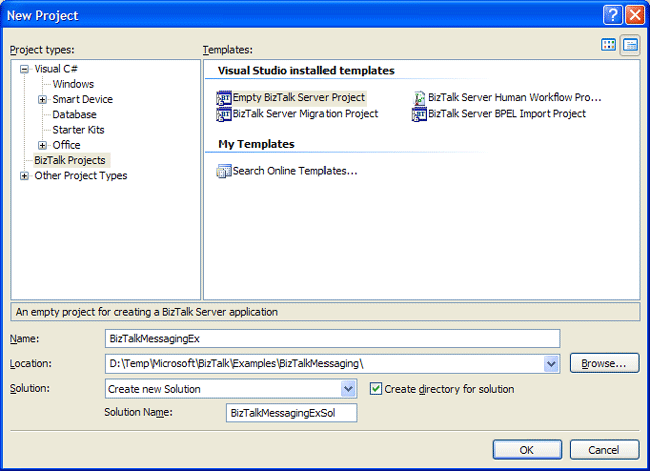Select the BizTalk Server Migration Project icon
The height and width of the screenshot is (471, 650).
[x=223, y=114]
